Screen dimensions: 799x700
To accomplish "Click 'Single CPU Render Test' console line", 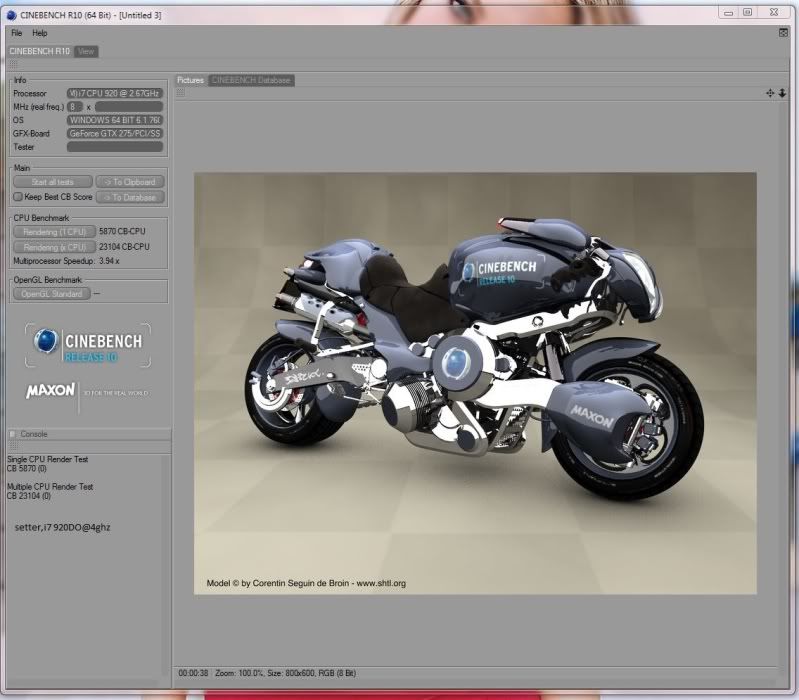I will tap(47, 459).
